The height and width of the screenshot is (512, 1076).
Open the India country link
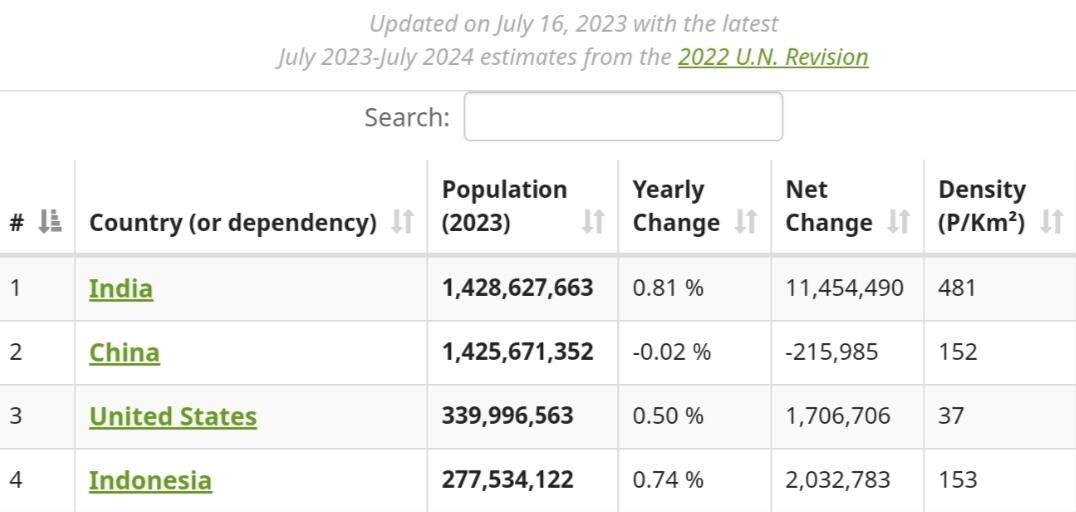pyautogui.click(x=121, y=288)
